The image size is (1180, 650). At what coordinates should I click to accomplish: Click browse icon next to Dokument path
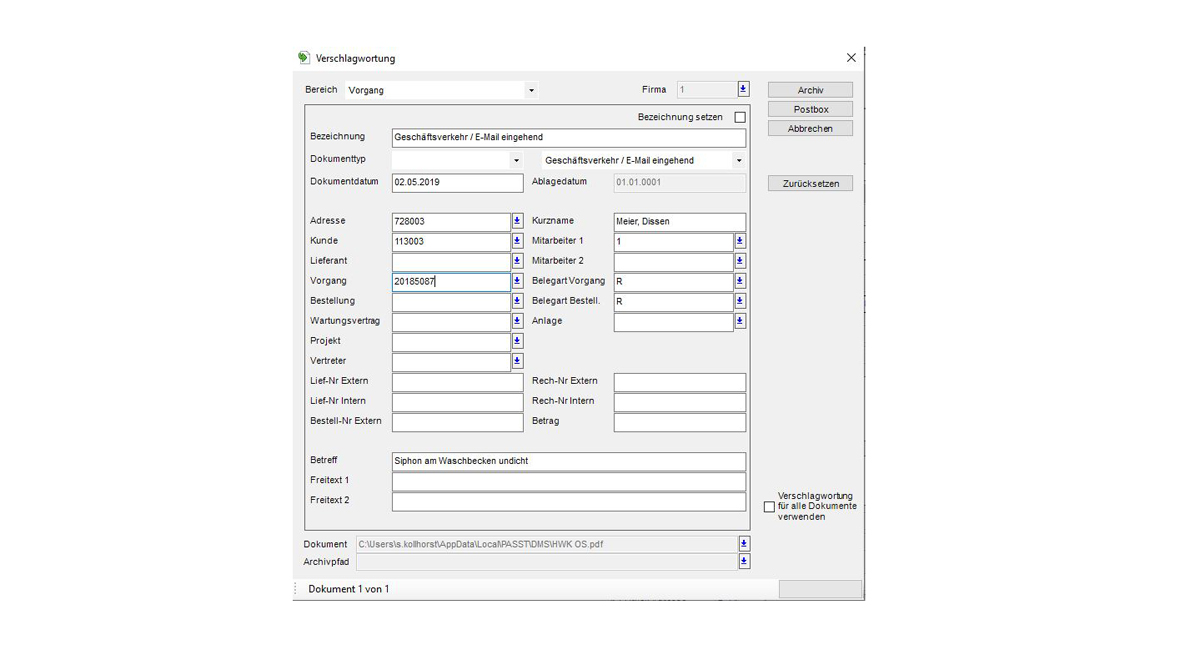[744, 544]
